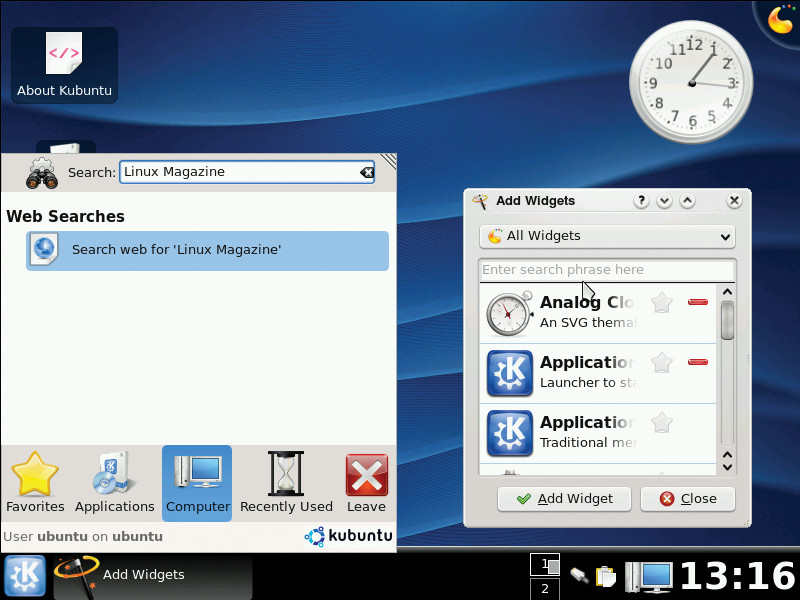Click the help question mark in Add Widgets
800x600 pixels.
pos(641,201)
